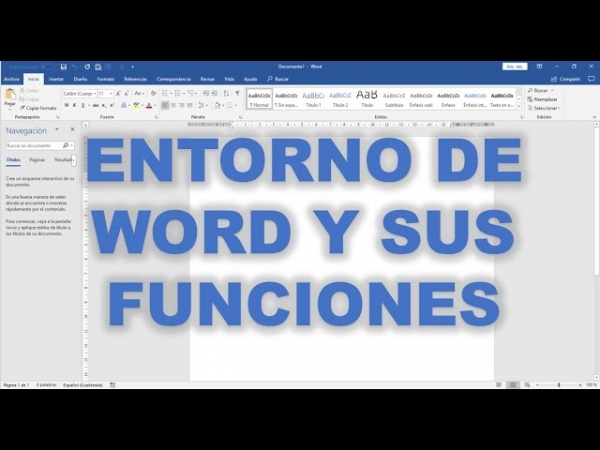Click the Save icon in quick access toolbar
Viewport: 600px width, 450px height.
tap(64, 67)
